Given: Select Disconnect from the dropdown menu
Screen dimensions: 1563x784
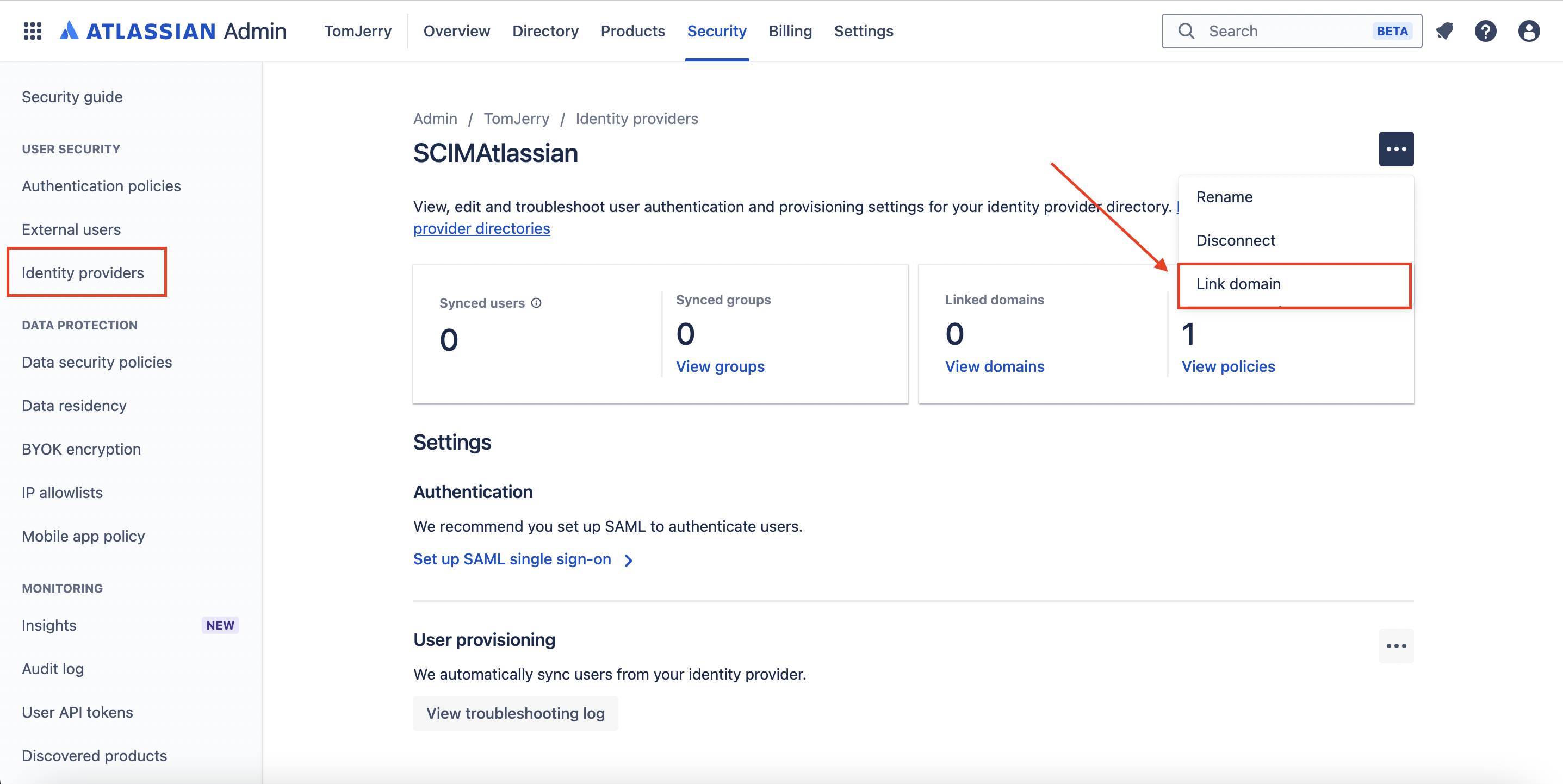Looking at the screenshot, I should [x=1296, y=240].
